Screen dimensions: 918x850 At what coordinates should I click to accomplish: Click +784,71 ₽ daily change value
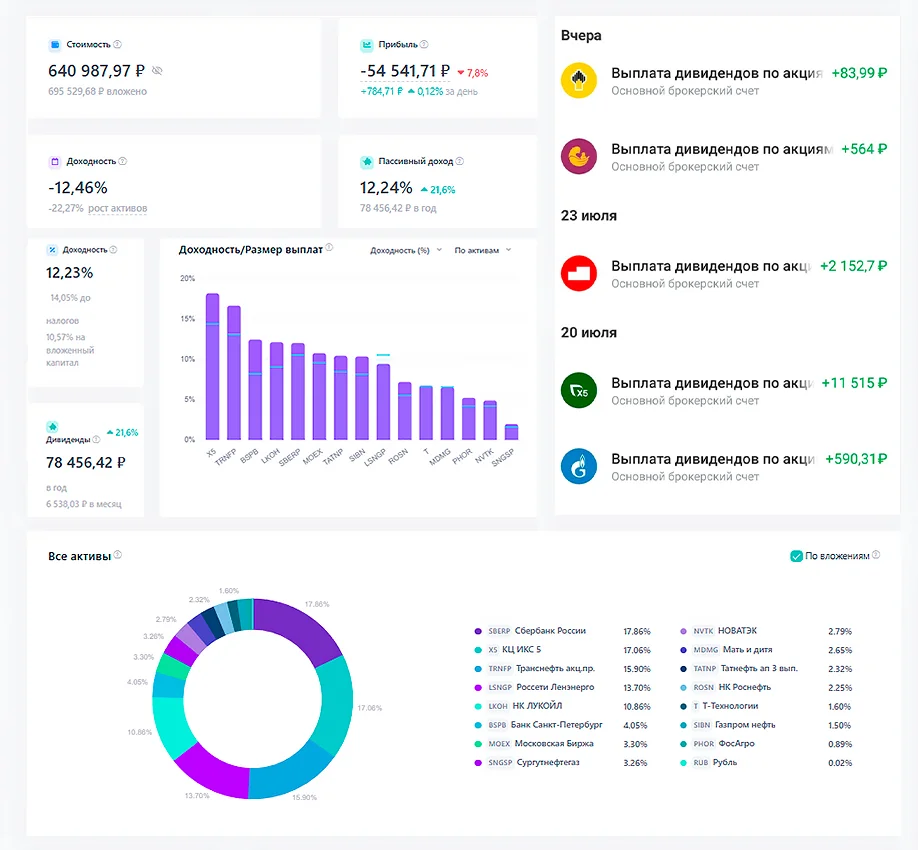pyautogui.click(x=382, y=91)
